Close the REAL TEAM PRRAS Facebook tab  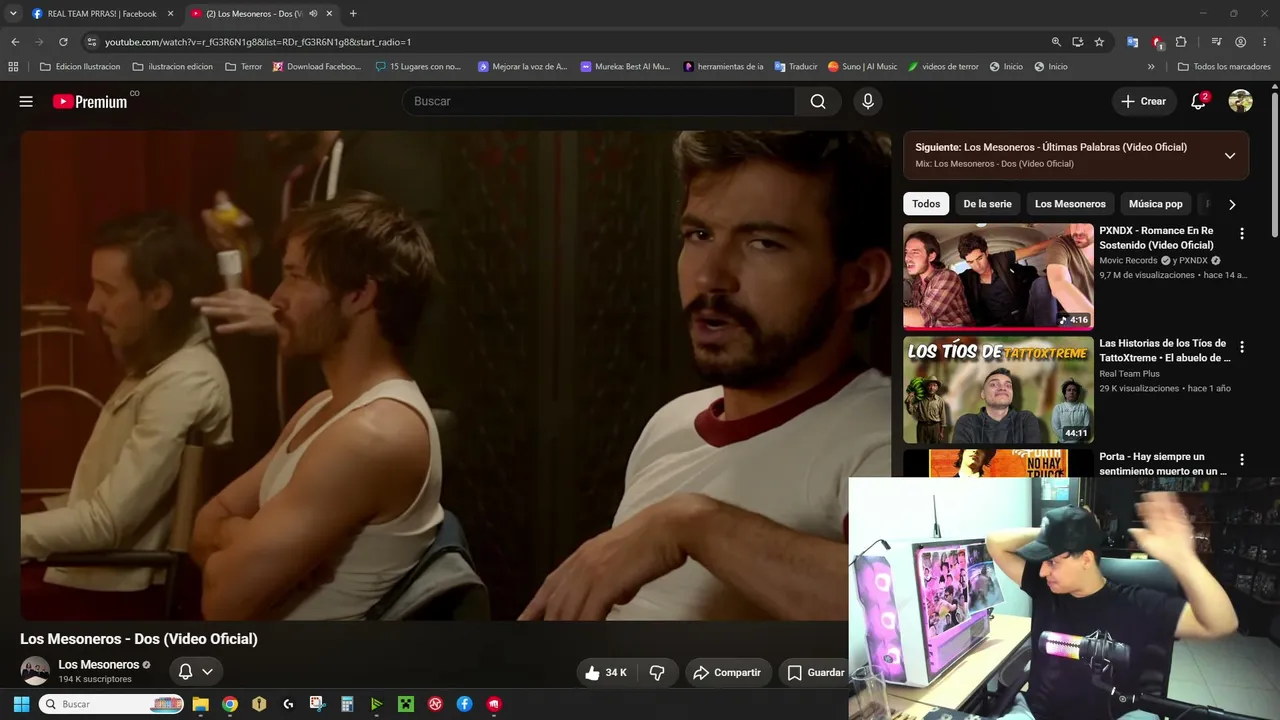[x=170, y=14]
